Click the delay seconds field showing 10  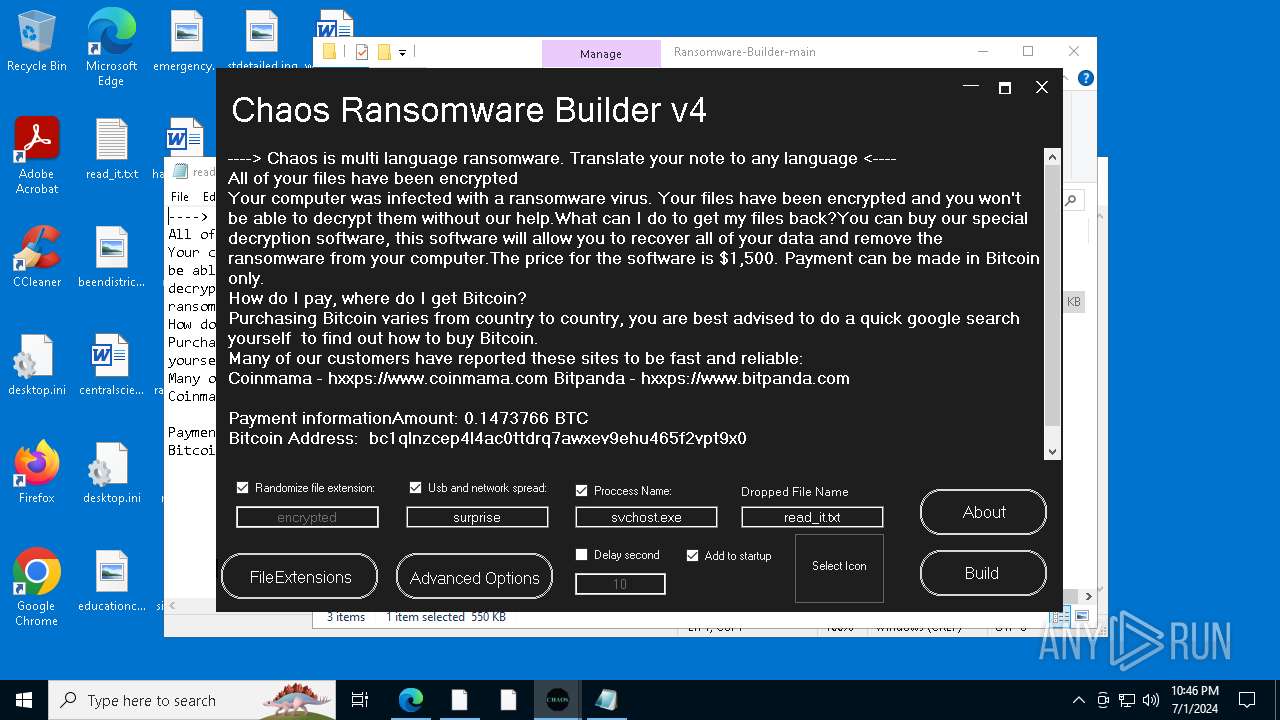[x=620, y=584]
